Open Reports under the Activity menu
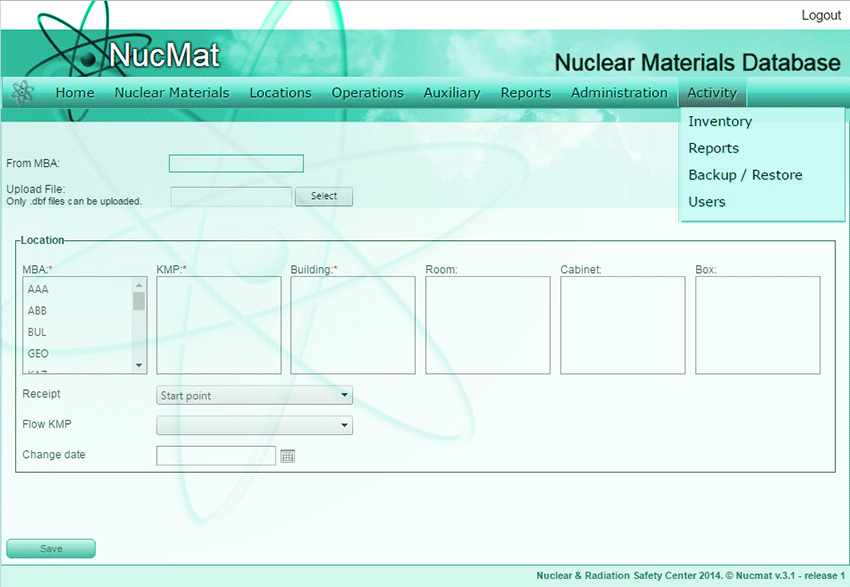This screenshot has width=850, height=587. pyautogui.click(x=713, y=149)
